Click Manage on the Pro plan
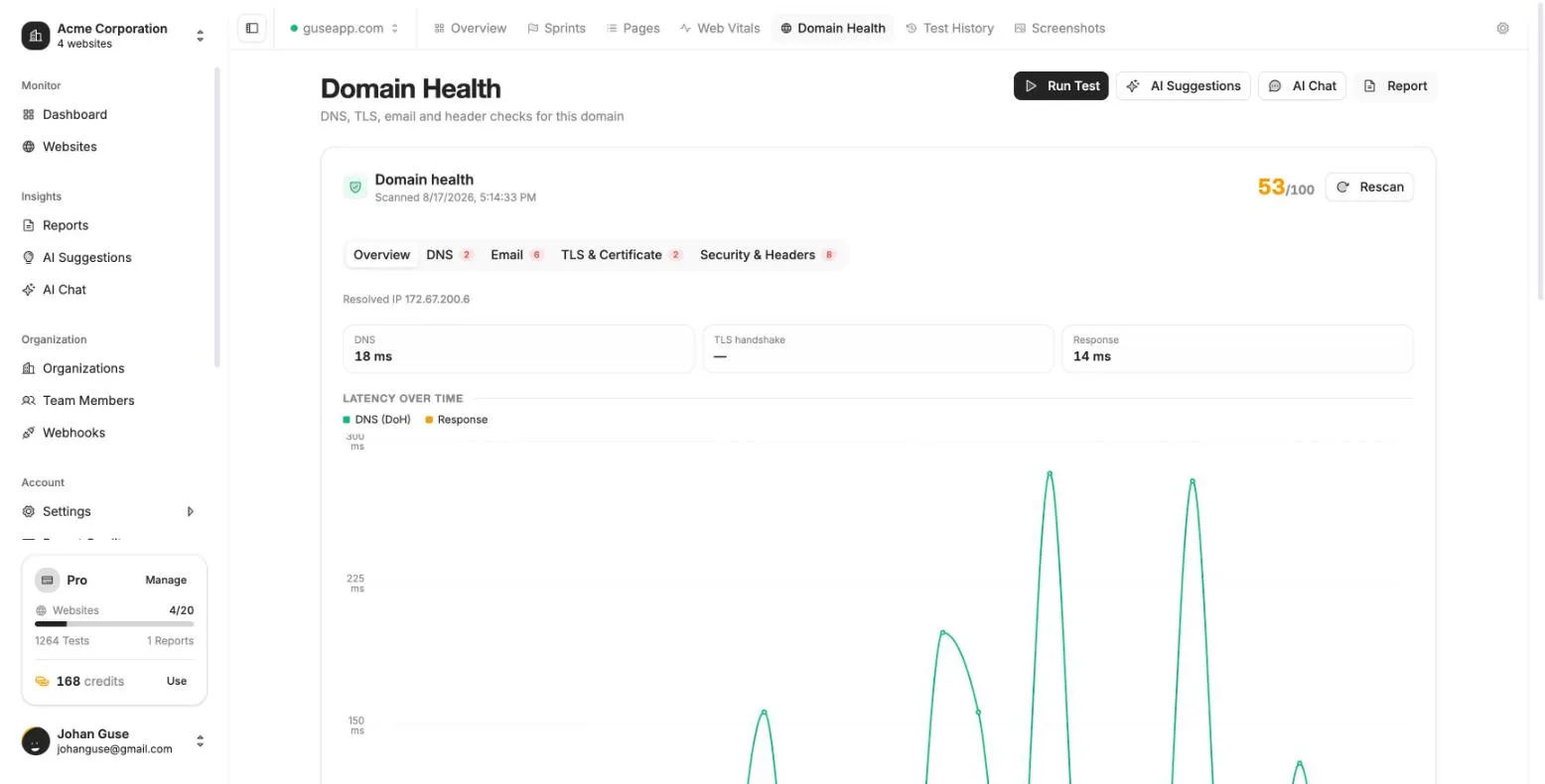 [x=166, y=581]
